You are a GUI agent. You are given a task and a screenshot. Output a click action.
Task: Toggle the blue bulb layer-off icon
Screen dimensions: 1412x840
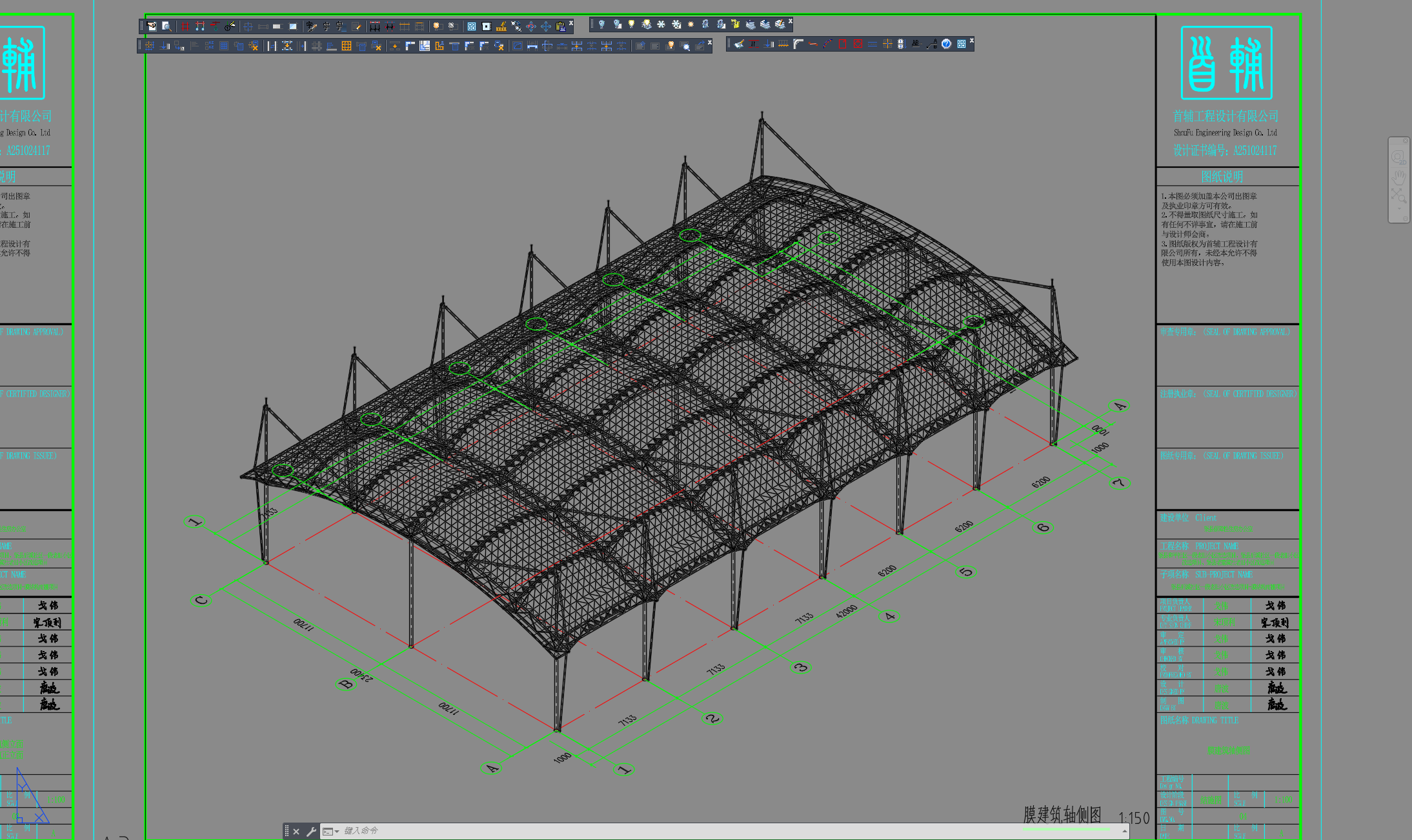[601, 24]
